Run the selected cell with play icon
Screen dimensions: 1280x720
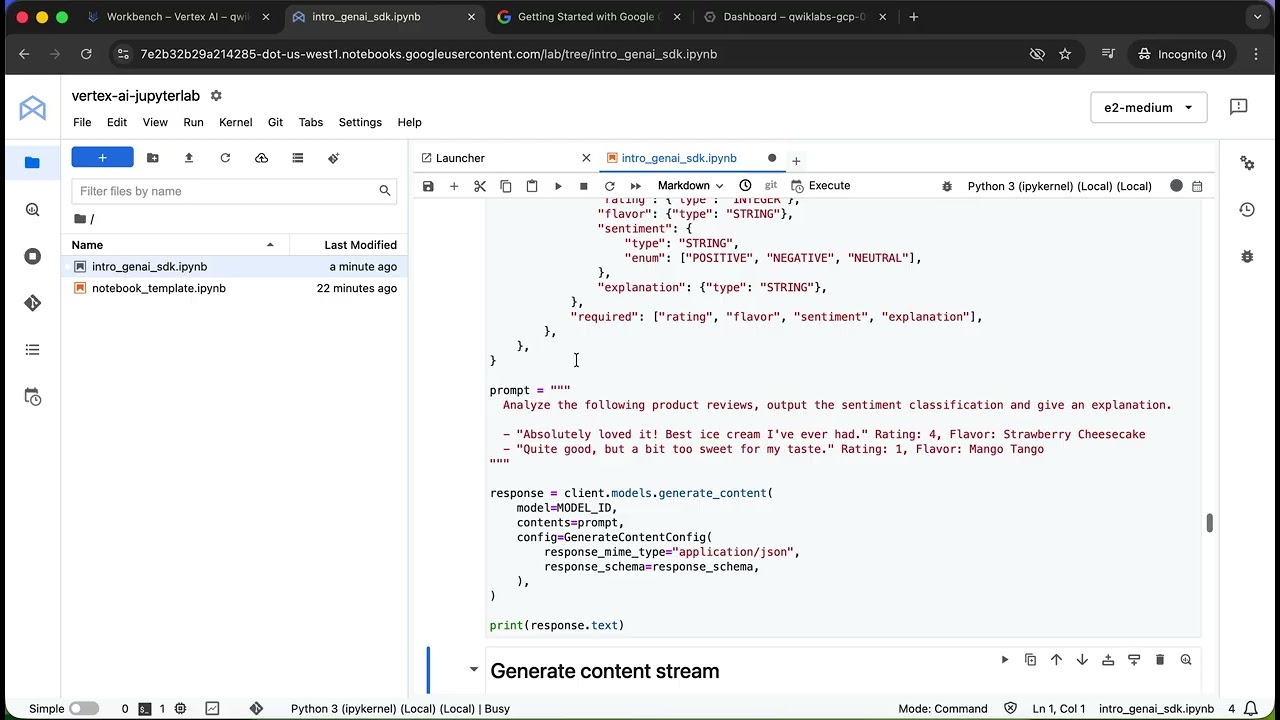click(x=558, y=186)
